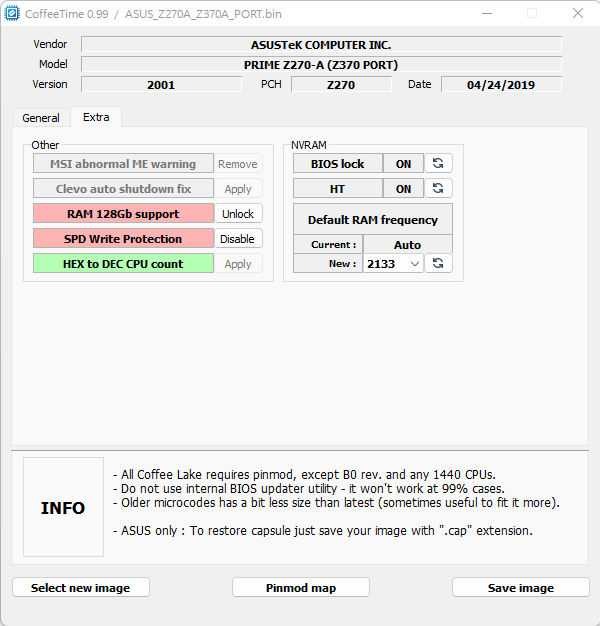Click the dropdown arrow next to 2133

click(415, 264)
